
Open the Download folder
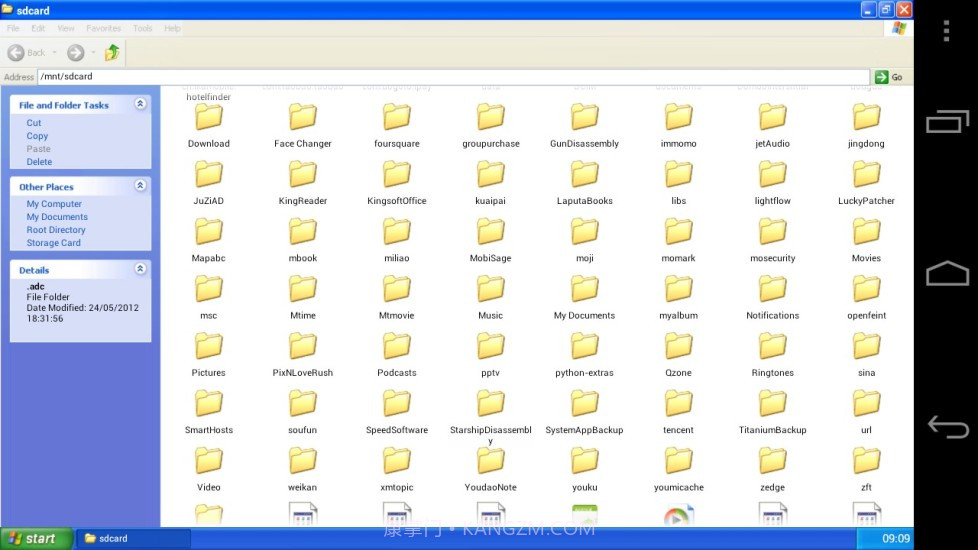tap(208, 118)
